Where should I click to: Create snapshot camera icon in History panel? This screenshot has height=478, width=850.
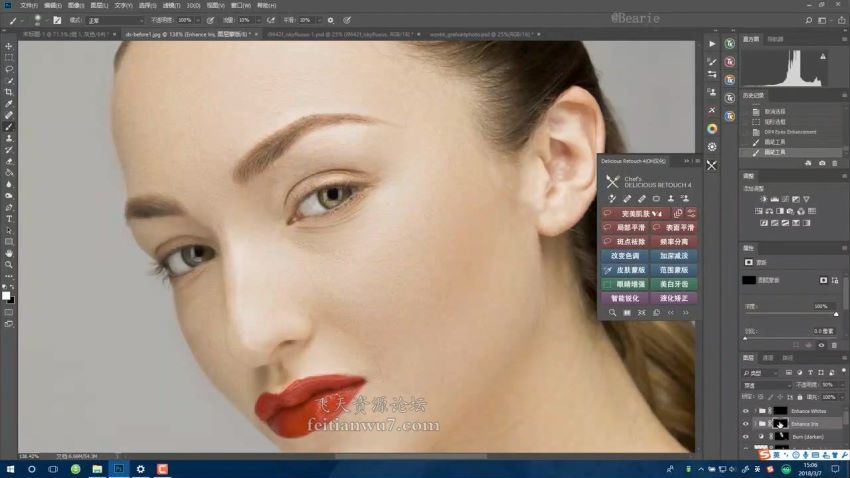822,163
